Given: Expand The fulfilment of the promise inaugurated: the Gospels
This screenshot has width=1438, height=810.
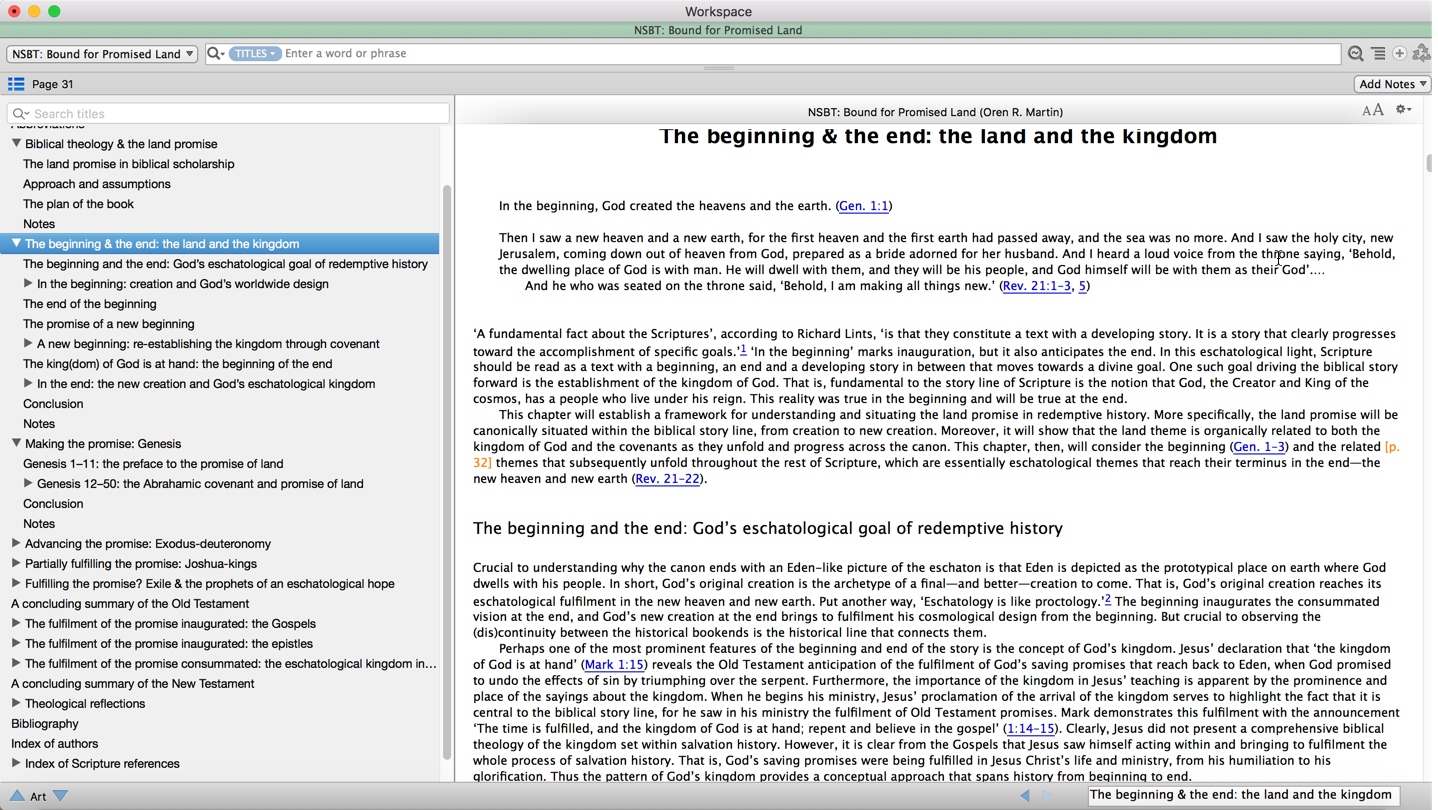Looking at the screenshot, I should tap(16, 624).
